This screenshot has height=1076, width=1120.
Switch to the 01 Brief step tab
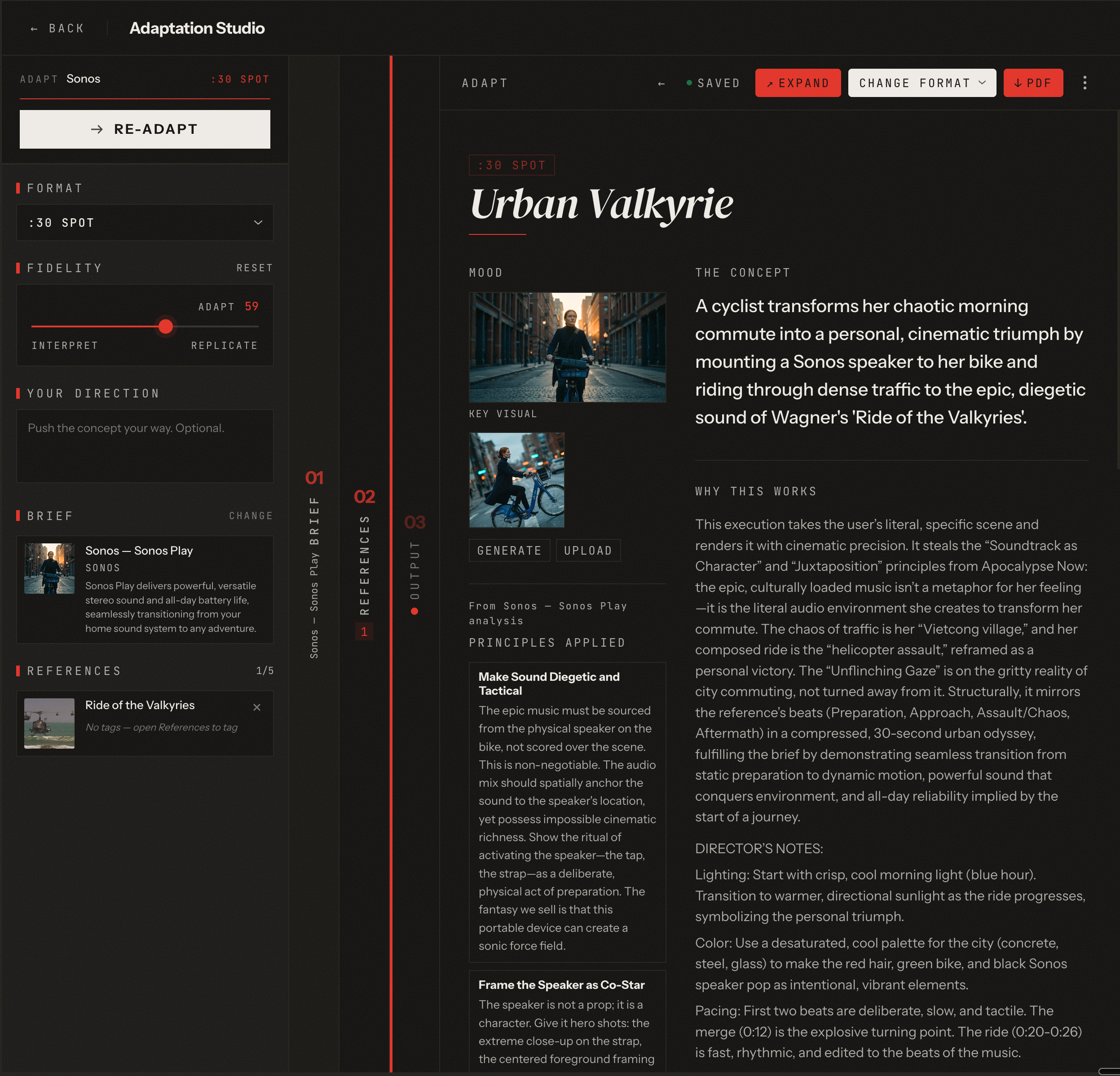coord(314,564)
